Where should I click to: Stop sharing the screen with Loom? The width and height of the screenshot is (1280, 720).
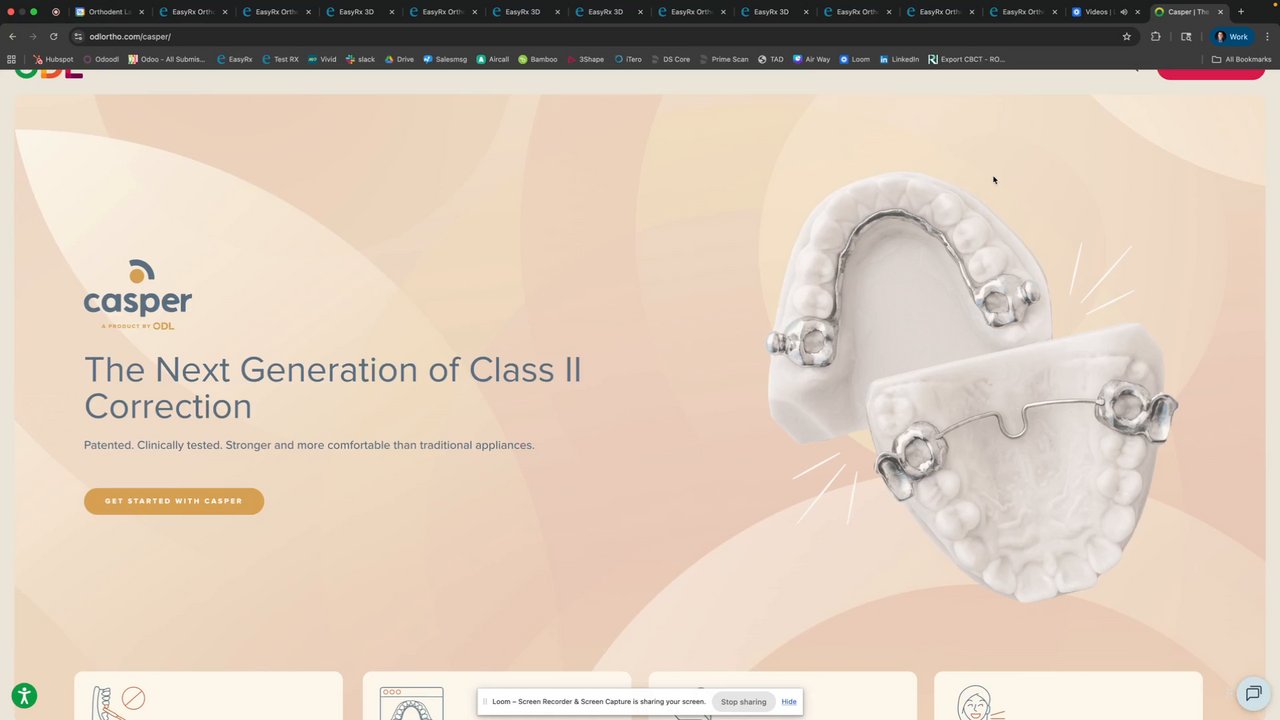743,702
